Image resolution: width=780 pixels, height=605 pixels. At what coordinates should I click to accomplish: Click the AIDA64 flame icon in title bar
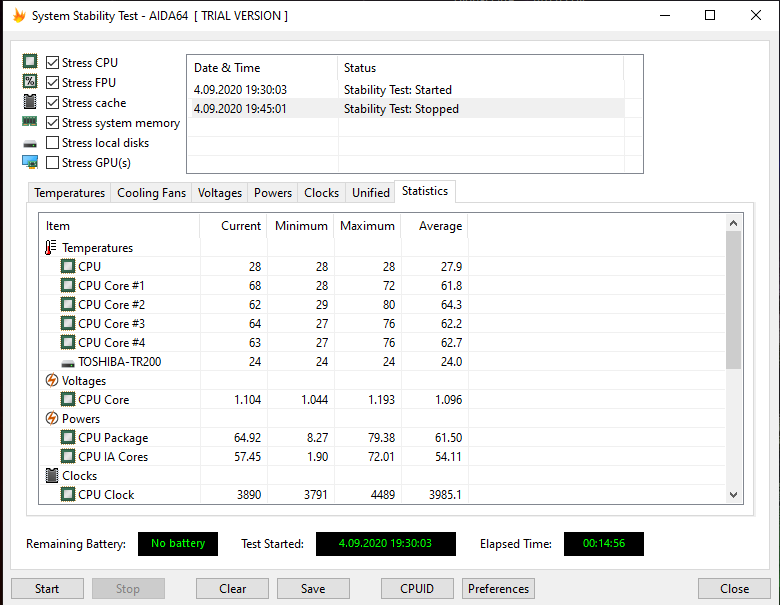click(x=19, y=15)
